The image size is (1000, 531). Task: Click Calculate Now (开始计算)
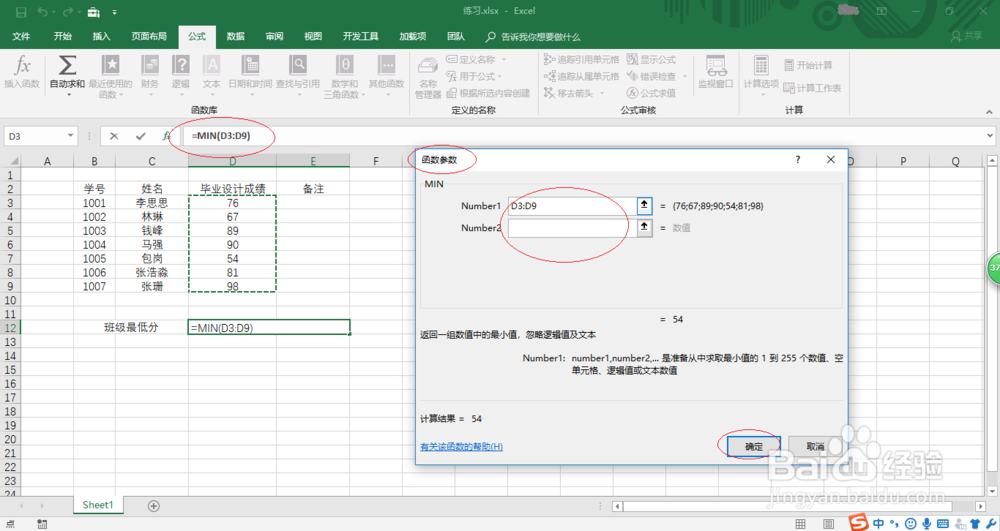click(808, 65)
